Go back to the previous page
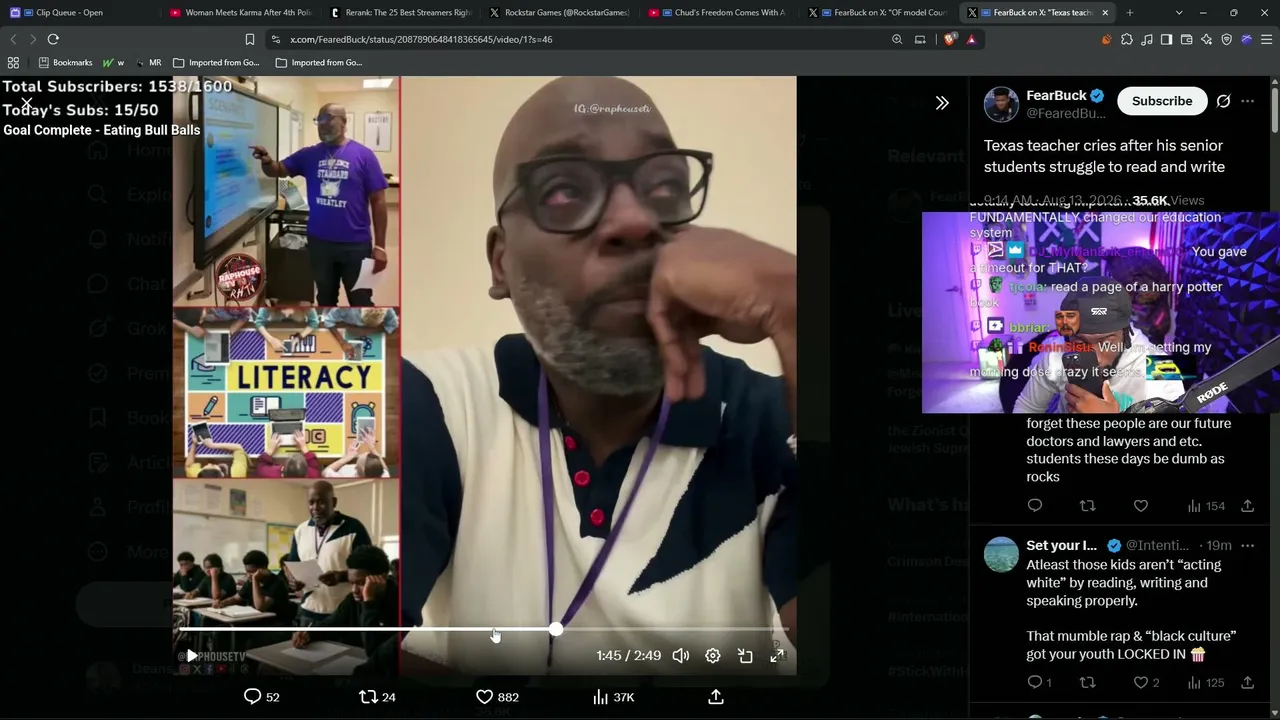 (13, 39)
